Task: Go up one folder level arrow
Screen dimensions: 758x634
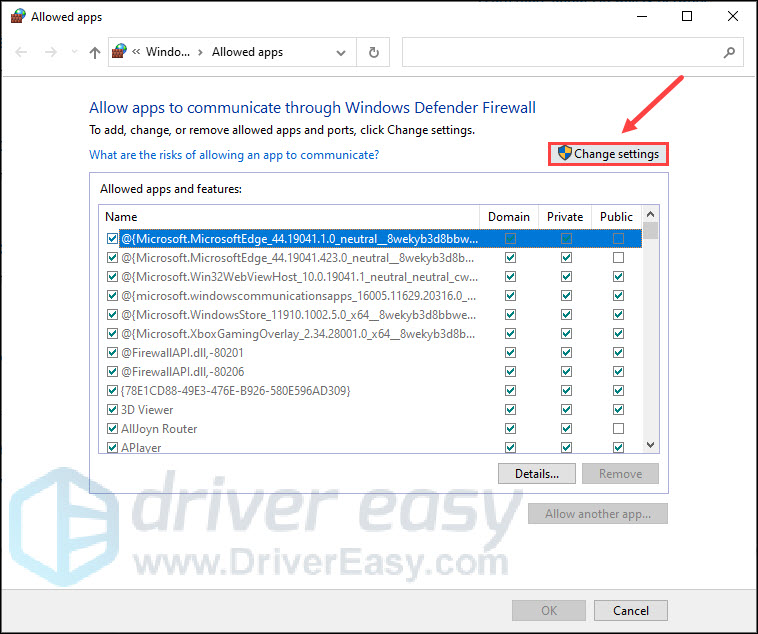Action: pos(95,52)
